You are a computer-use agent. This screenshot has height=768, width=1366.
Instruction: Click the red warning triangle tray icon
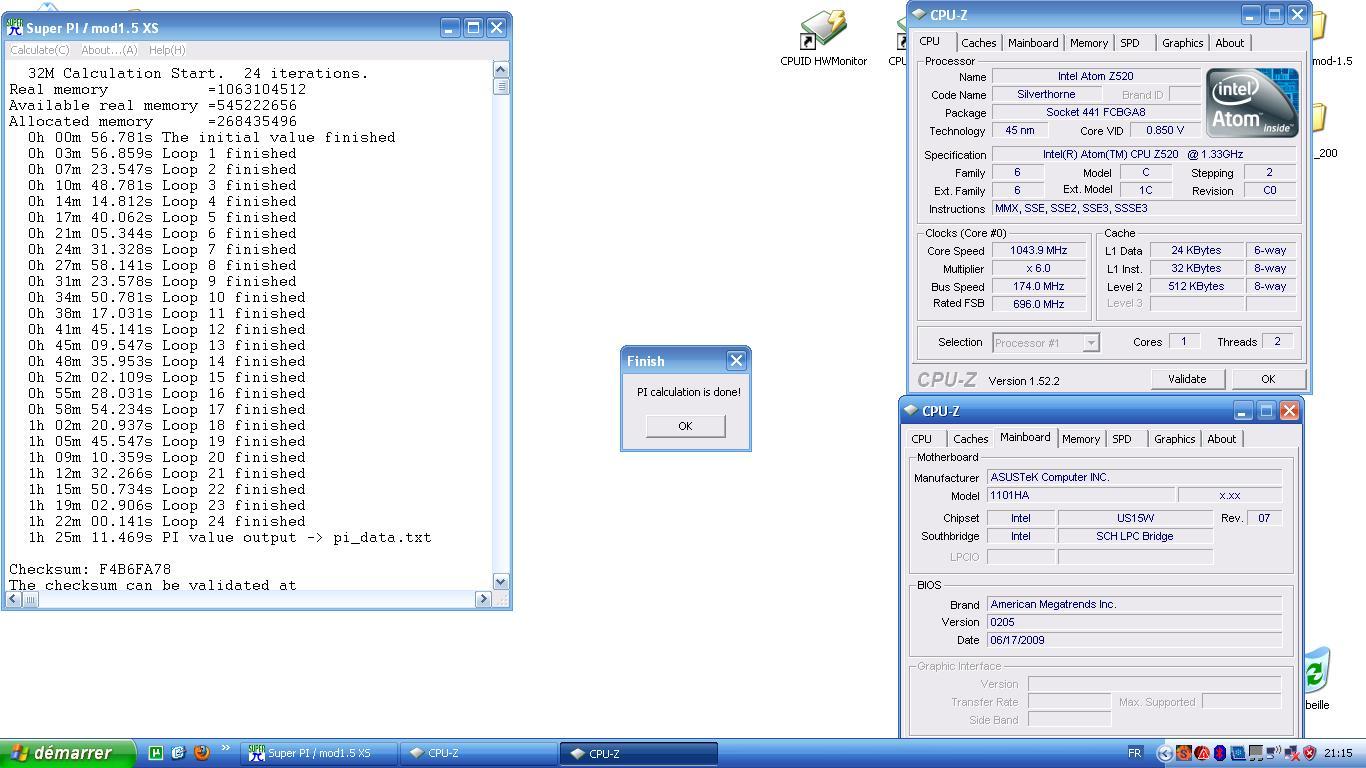pos(1202,753)
